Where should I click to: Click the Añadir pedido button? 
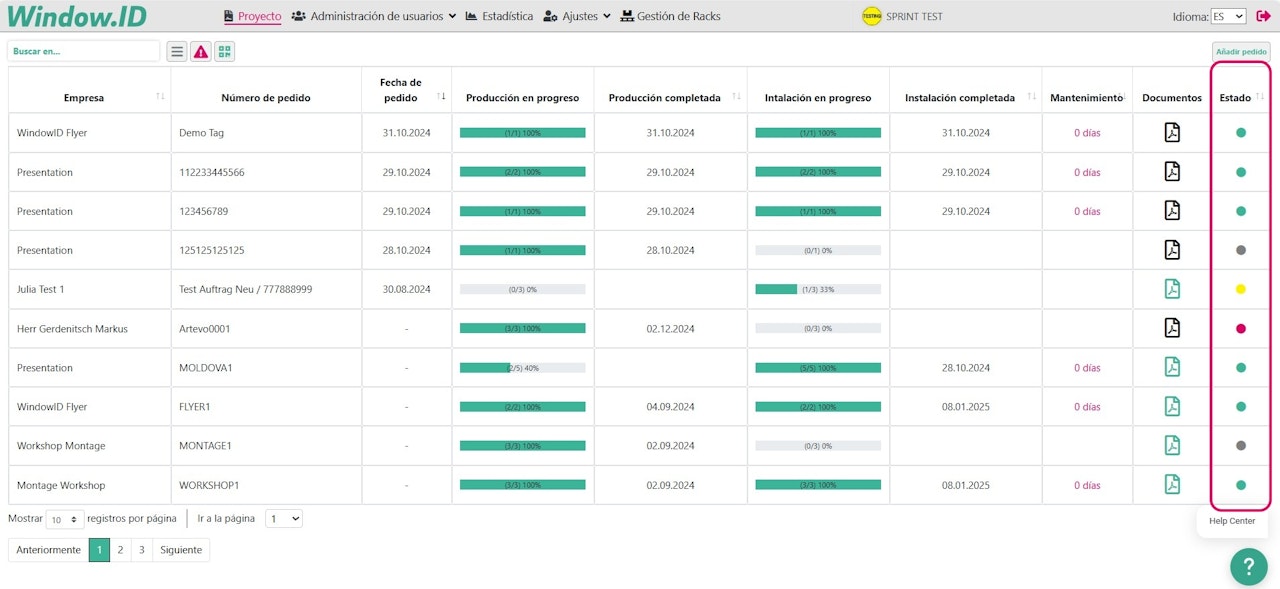tap(1240, 51)
